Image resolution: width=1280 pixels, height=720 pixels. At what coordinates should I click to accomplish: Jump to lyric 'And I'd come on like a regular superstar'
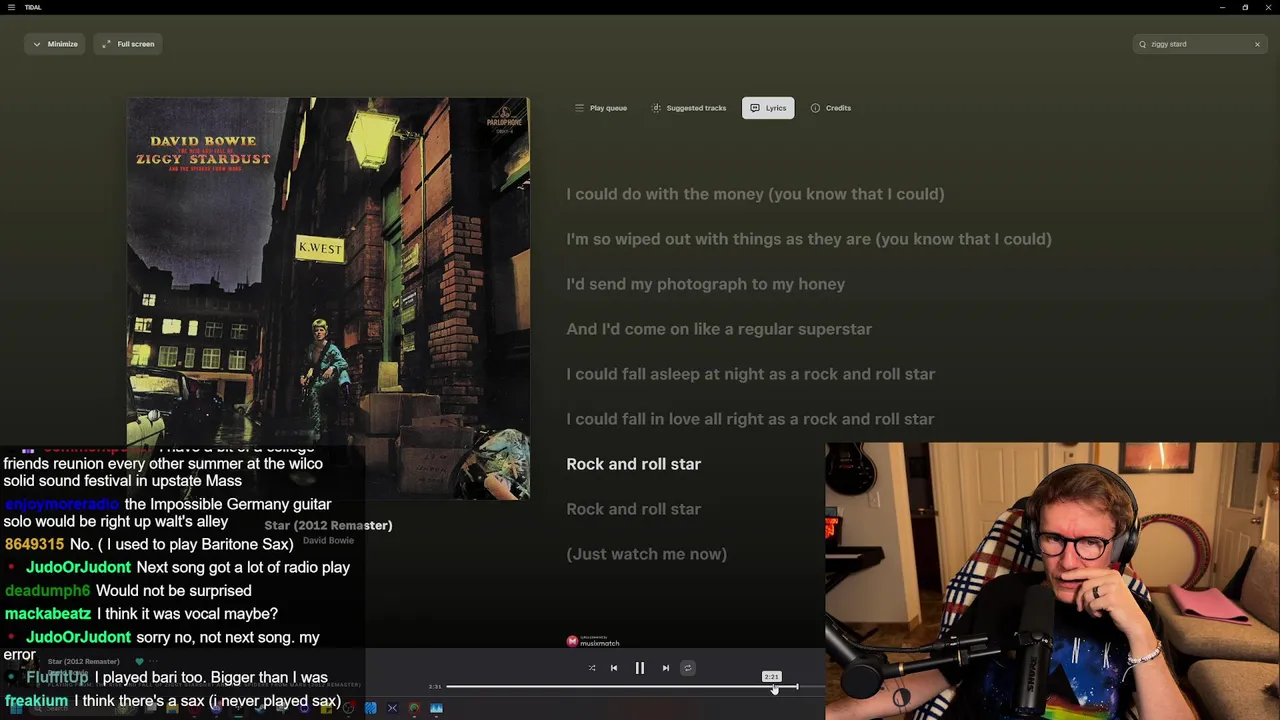pos(719,329)
